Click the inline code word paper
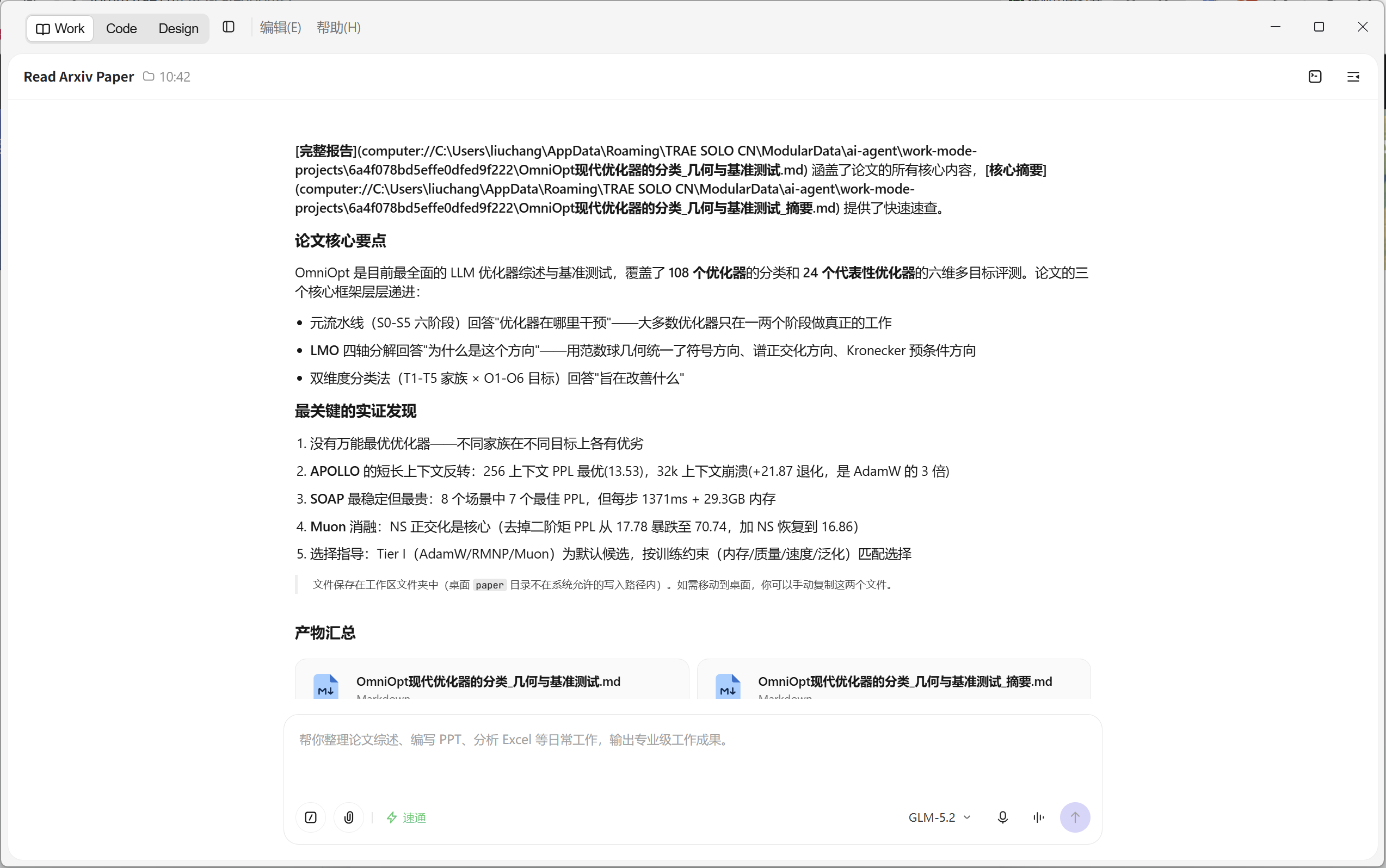Screen dimensions: 1386x868 [489, 585]
